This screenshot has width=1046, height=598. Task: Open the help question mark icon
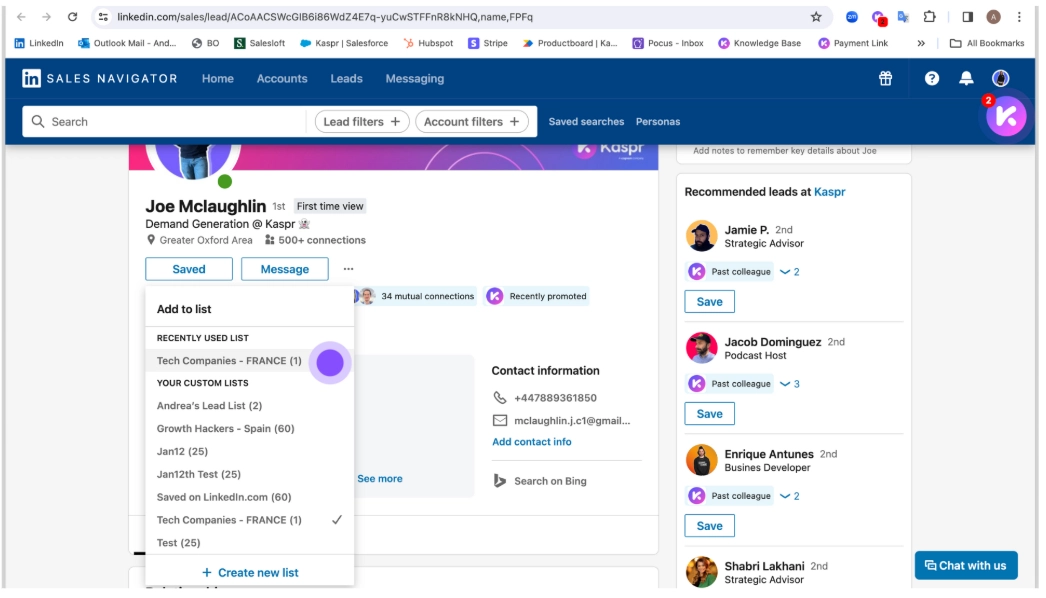coord(931,78)
